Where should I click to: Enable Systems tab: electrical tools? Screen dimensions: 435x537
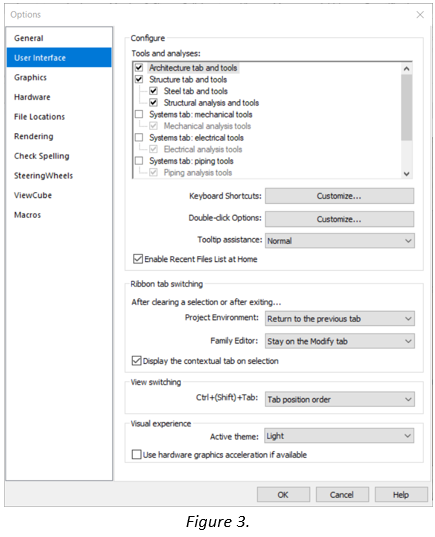[x=139, y=137]
